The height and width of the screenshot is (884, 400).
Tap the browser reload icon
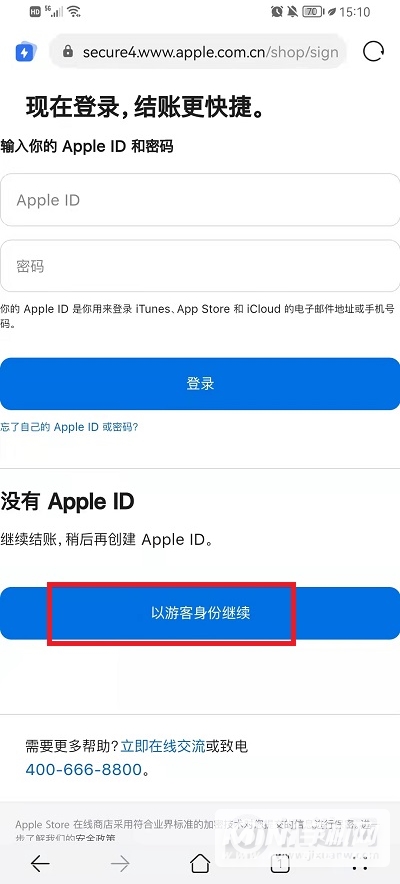373,52
